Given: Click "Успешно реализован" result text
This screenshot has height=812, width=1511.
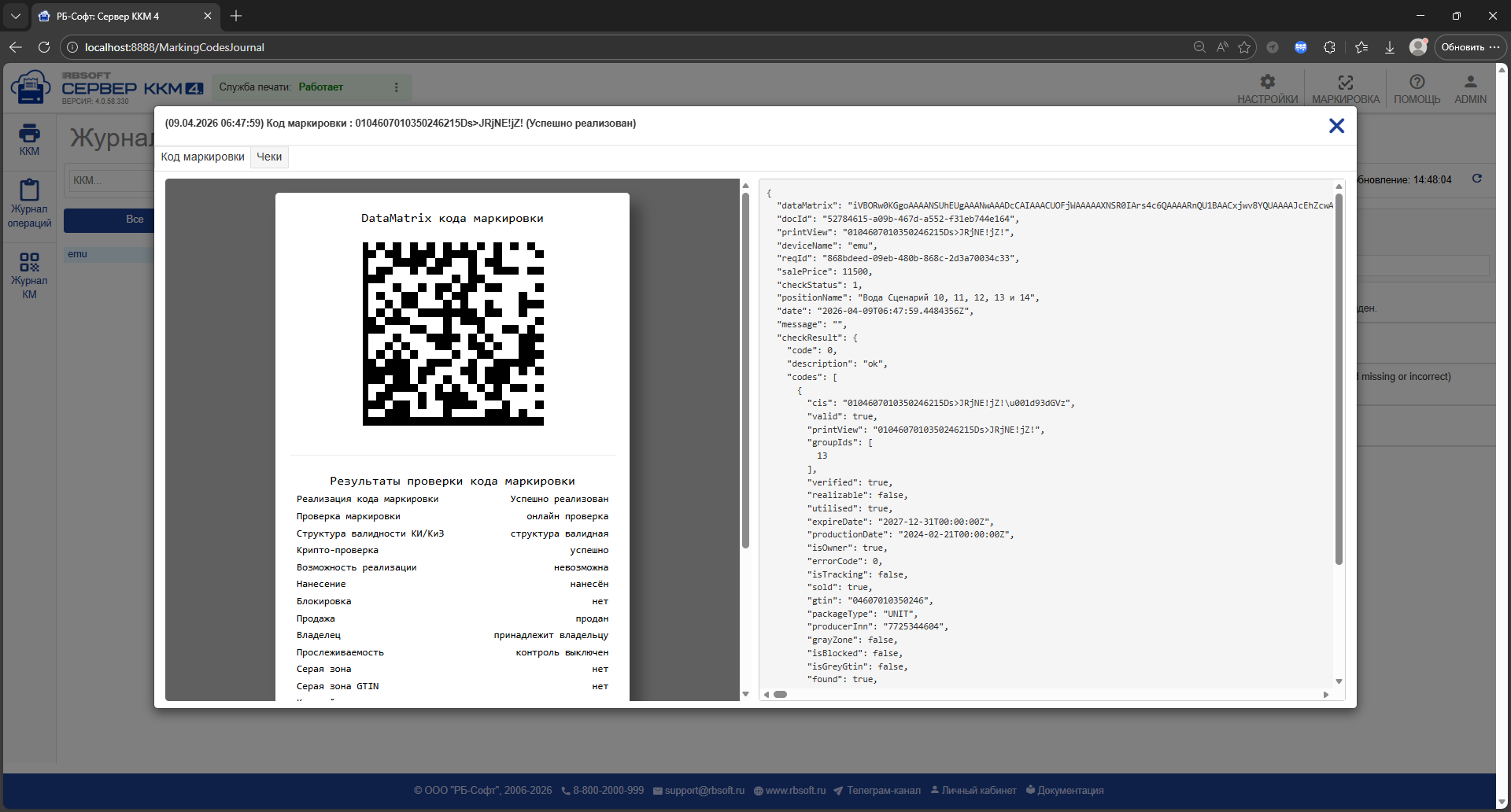Looking at the screenshot, I should pyautogui.click(x=559, y=499).
